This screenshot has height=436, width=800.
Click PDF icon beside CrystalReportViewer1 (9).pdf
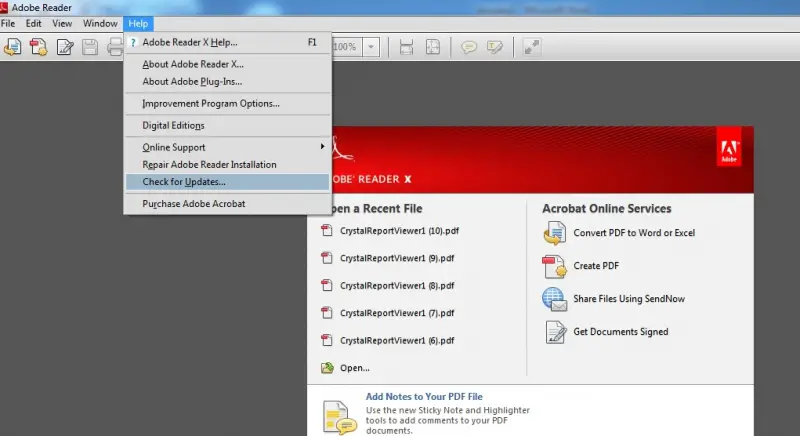click(327, 258)
